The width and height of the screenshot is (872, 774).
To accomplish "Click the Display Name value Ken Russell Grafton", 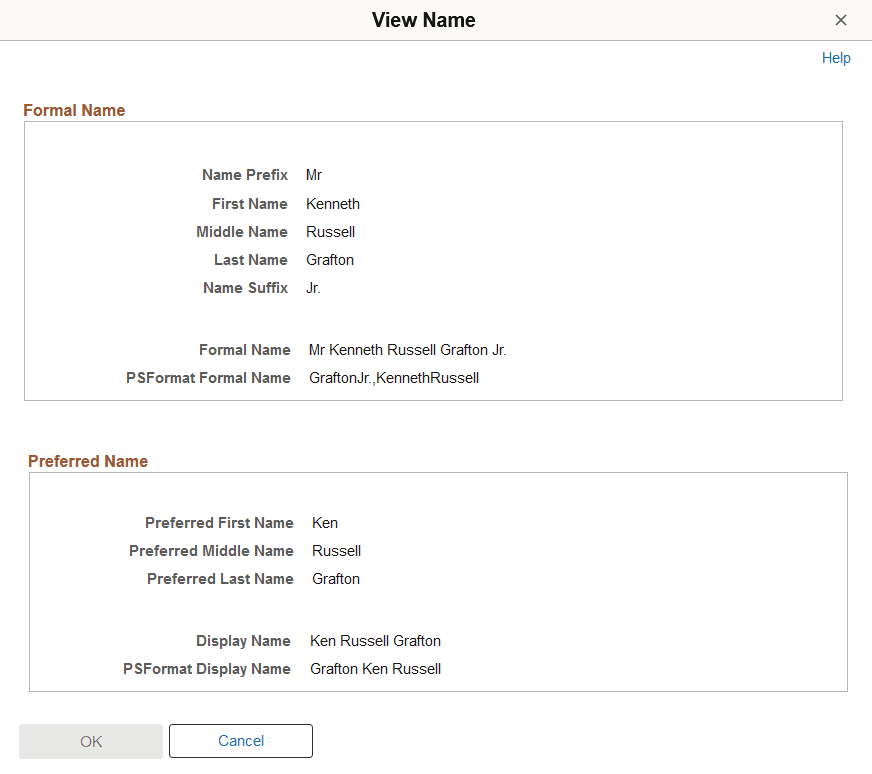I will (x=375, y=641).
